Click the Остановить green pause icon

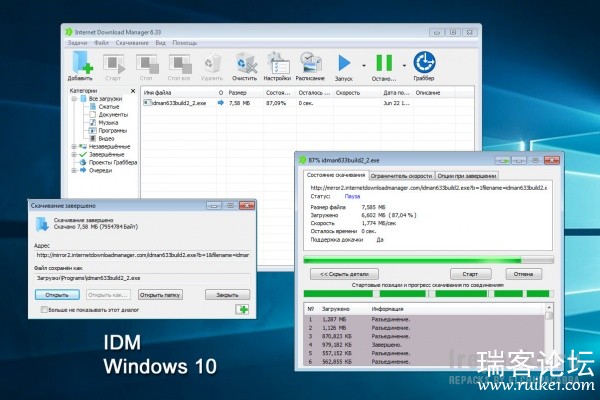point(384,63)
